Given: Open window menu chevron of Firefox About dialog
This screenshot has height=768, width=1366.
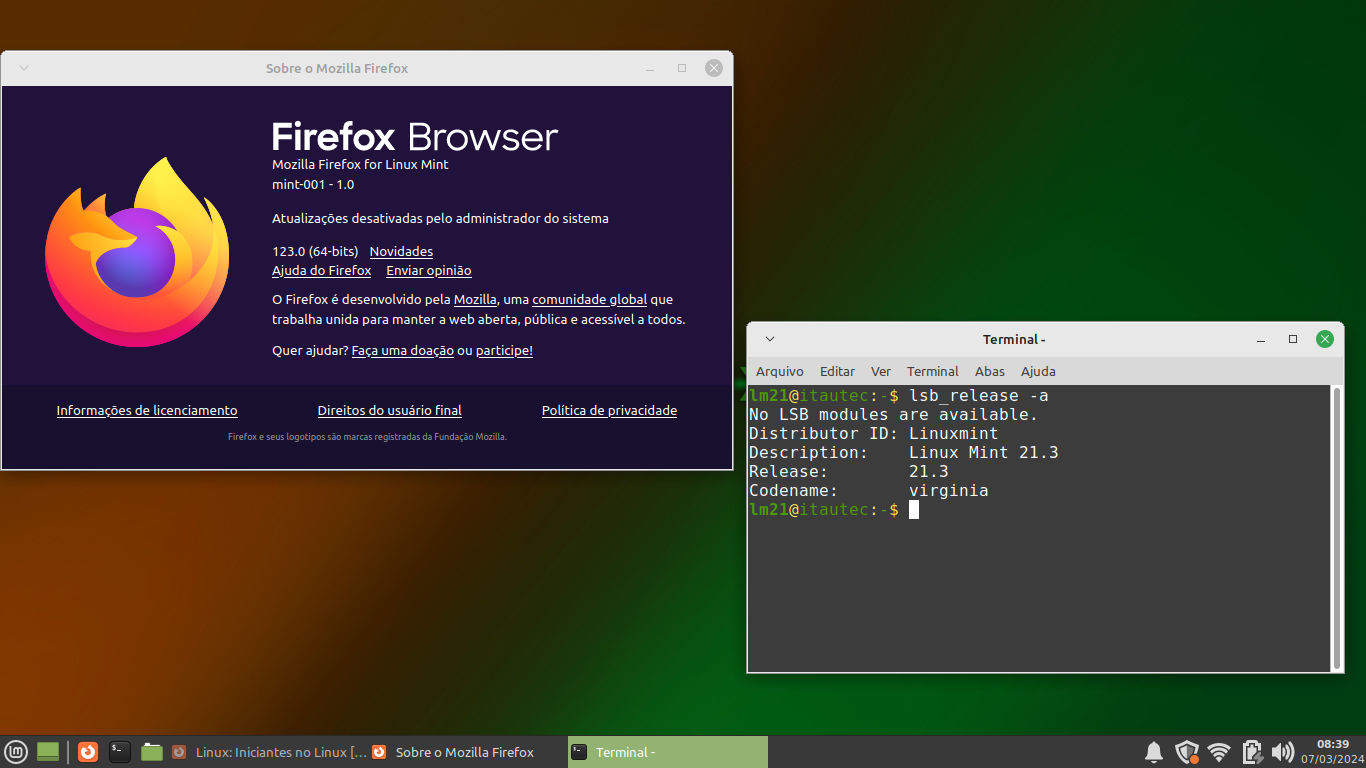Looking at the screenshot, I should click(x=25, y=68).
